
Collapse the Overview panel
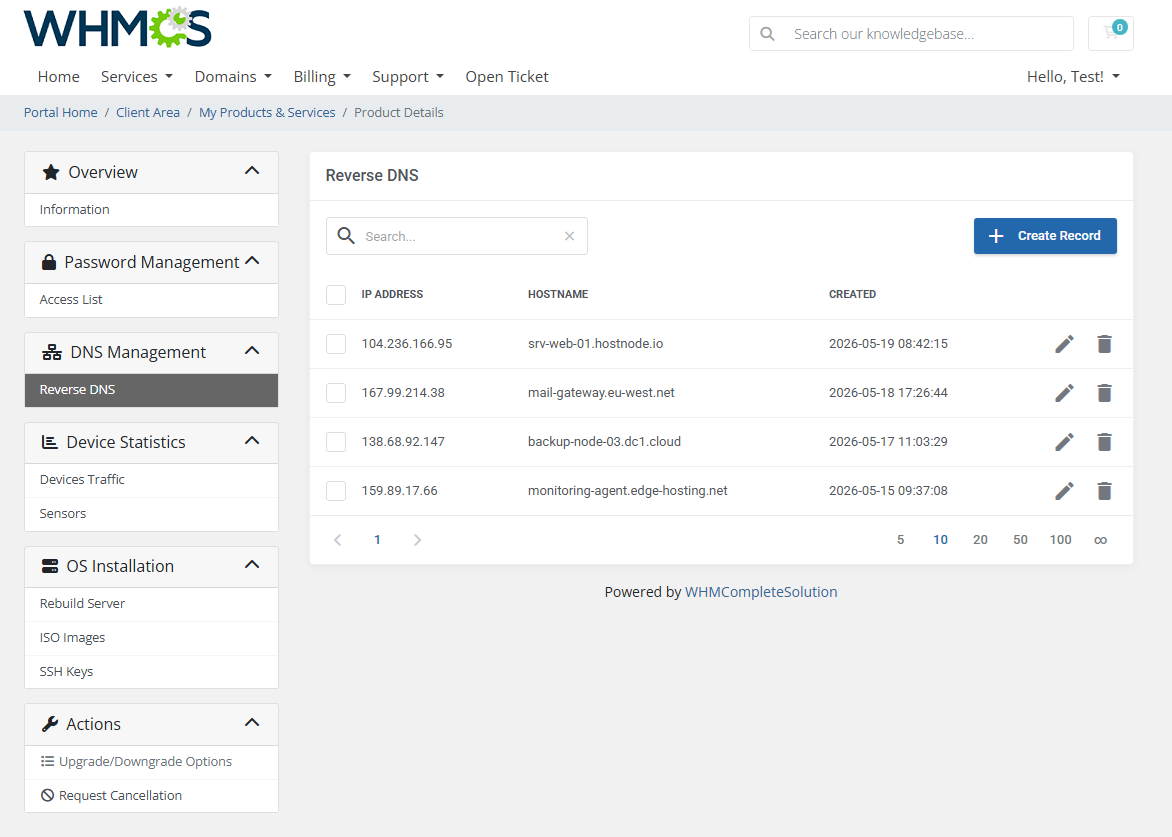(252, 171)
